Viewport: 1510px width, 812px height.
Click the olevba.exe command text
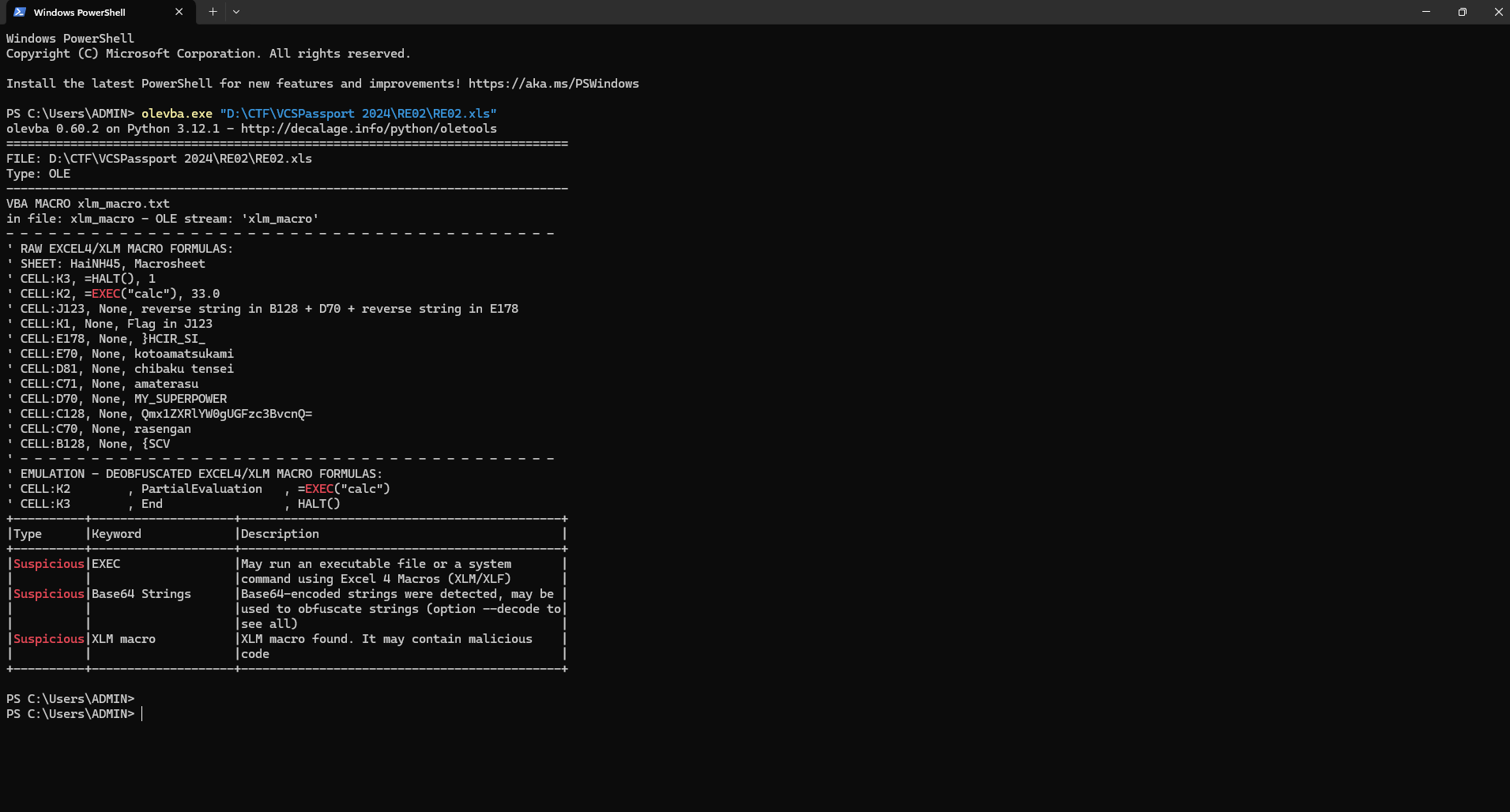click(176, 114)
